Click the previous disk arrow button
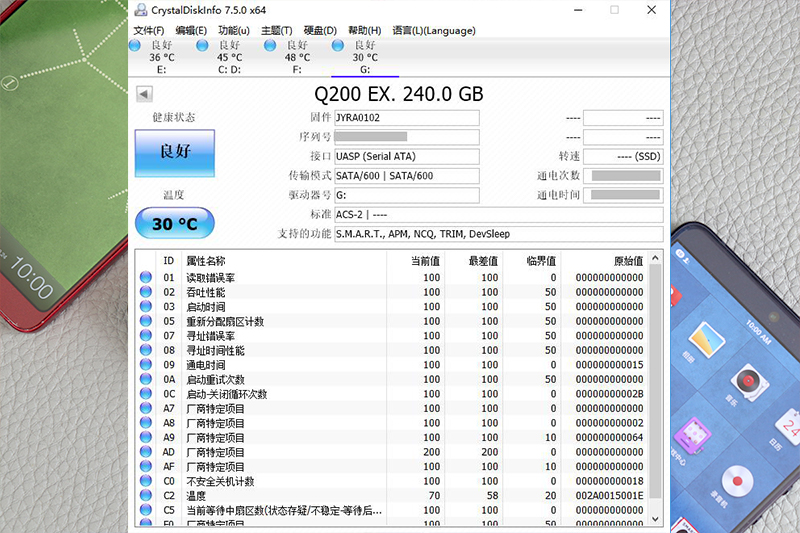 [144, 94]
